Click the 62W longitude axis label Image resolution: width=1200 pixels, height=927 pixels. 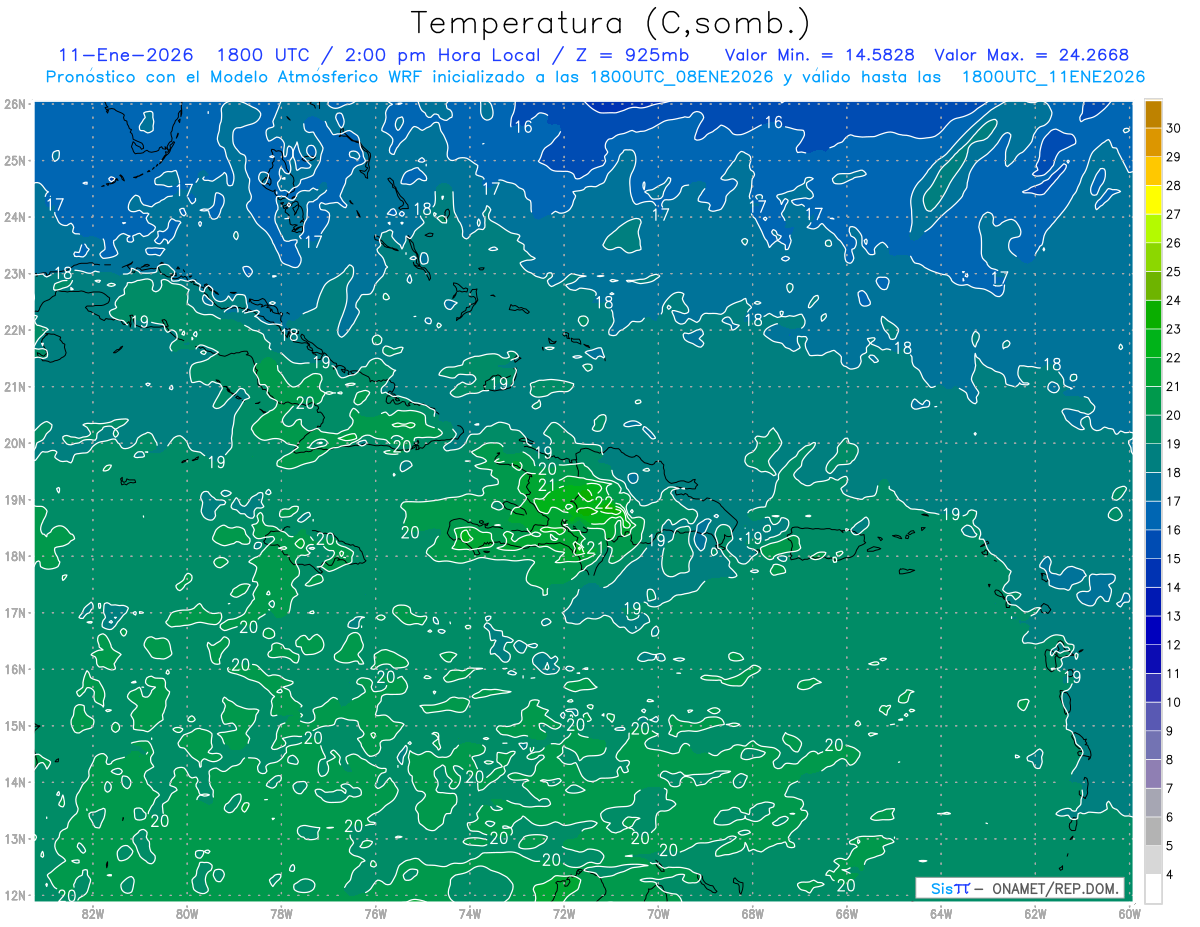pyautogui.click(x=1035, y=912)
